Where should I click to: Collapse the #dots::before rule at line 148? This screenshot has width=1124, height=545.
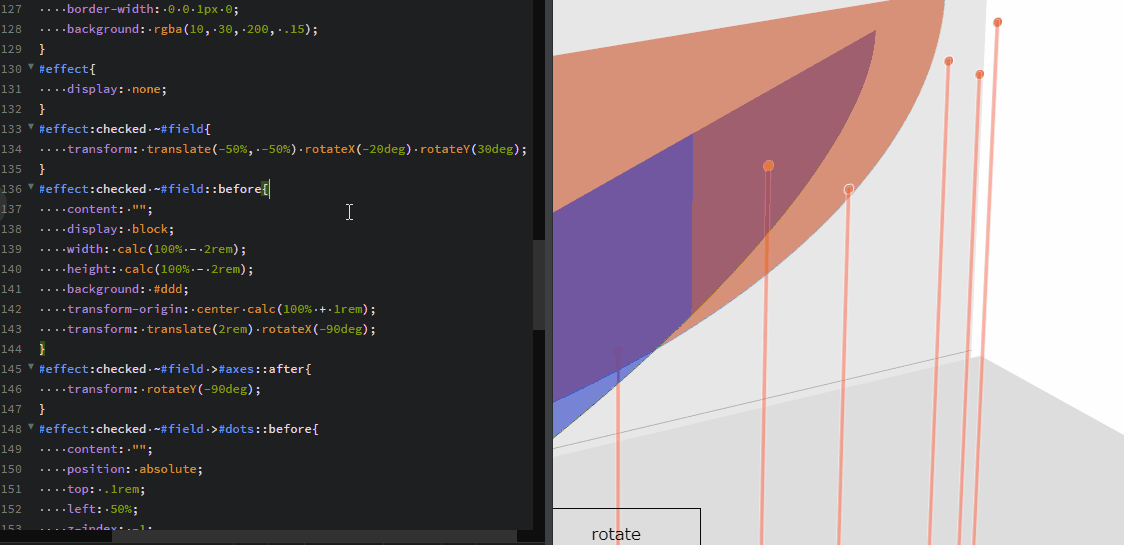pos(31,428)
